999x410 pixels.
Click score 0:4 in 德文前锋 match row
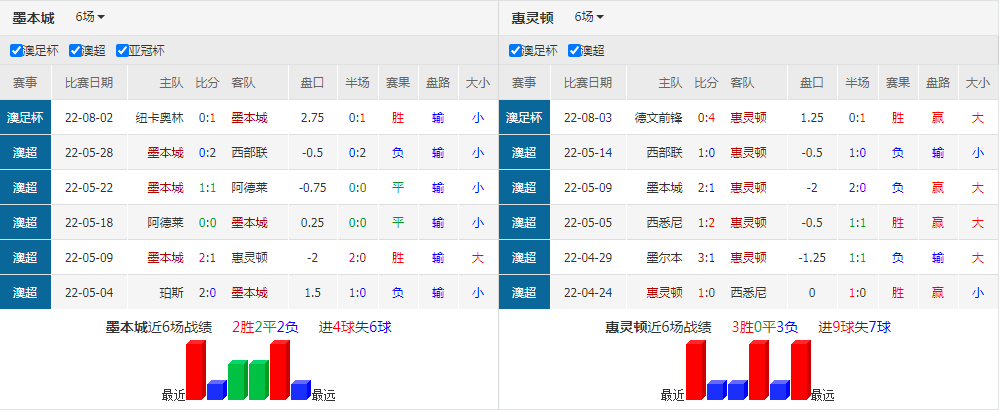(x=707, y=118)
